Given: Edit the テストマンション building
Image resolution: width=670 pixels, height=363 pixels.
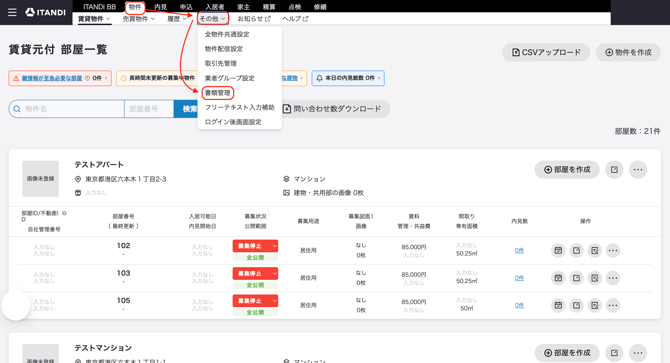Looking at the screenshot, I should pos(614,353).
